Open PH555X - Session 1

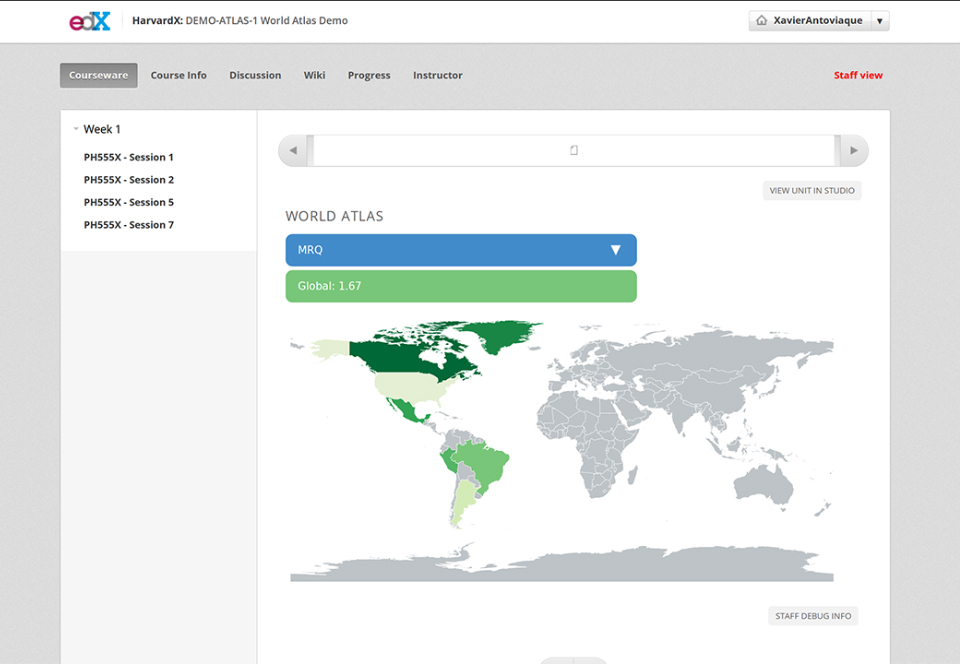(129, 157)
